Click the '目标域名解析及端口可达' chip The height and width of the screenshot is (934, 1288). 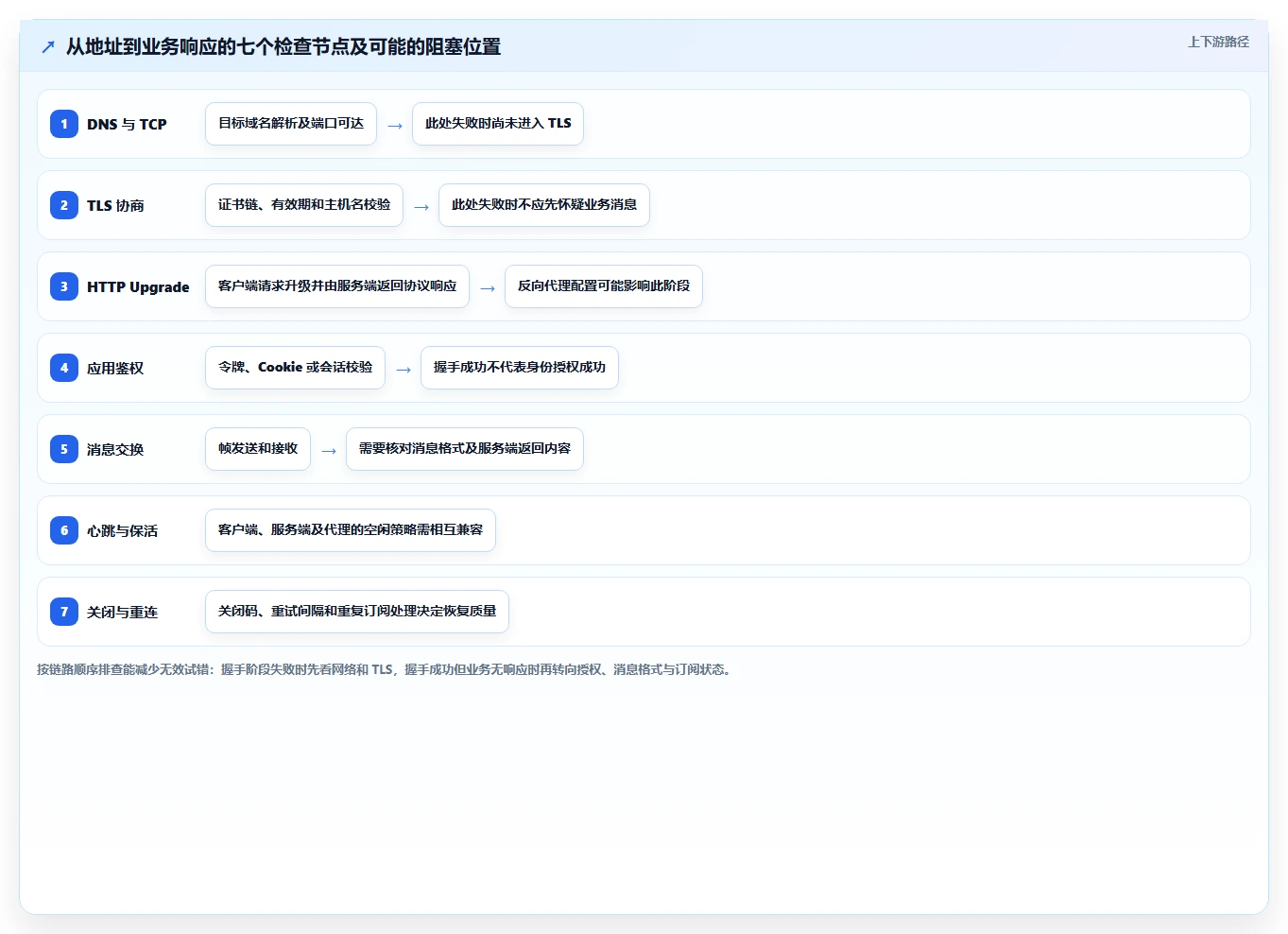pos(291,124)
